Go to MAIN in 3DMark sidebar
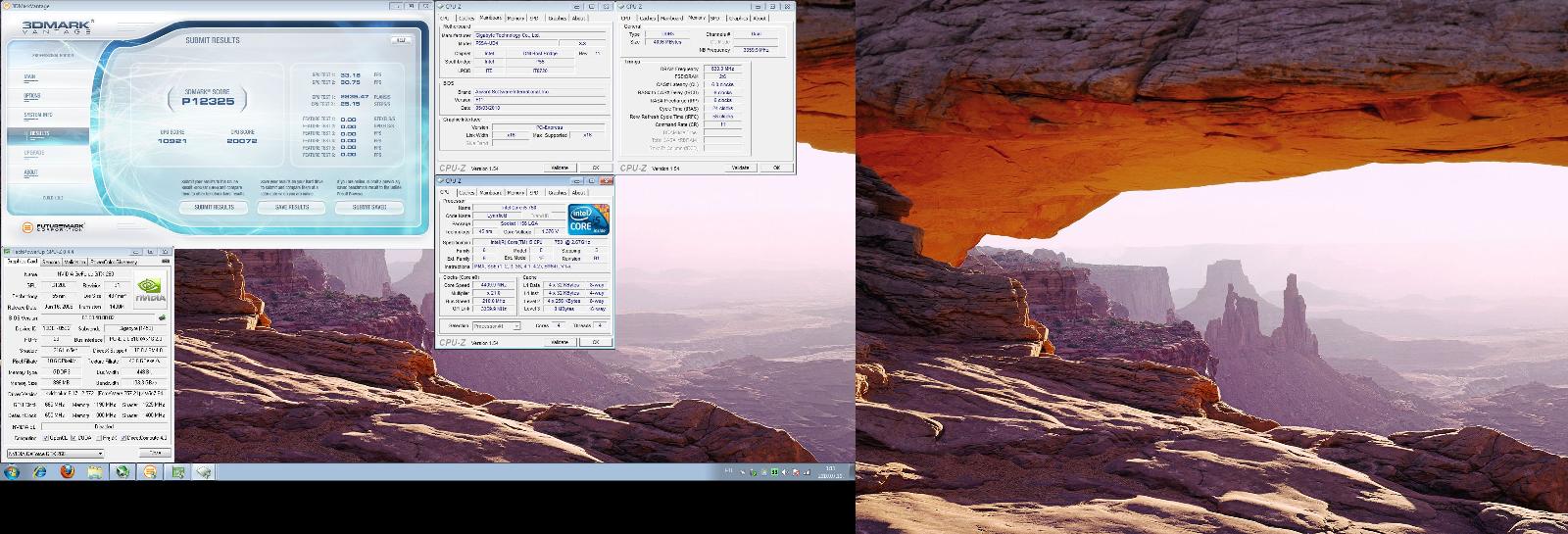 pyautogui.click(x=30, y=77)
